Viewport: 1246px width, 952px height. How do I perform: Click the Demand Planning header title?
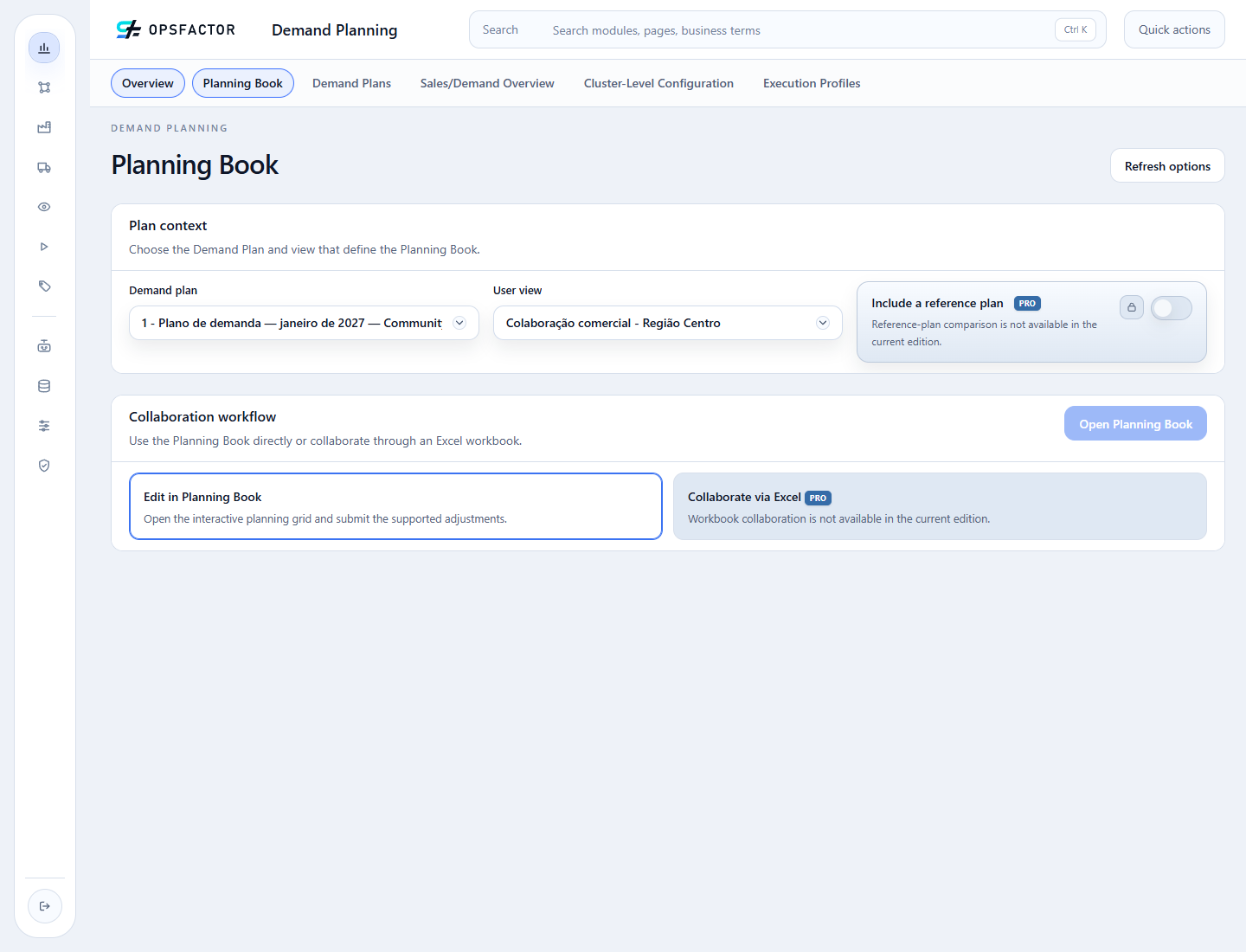point(335,30)
